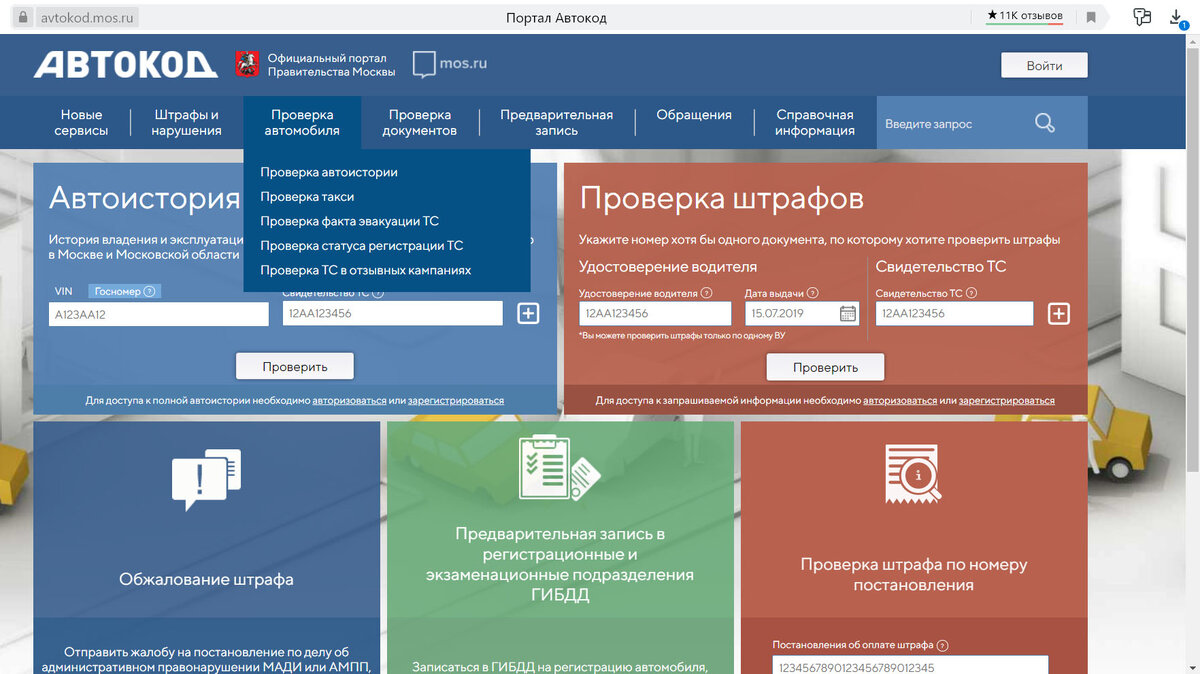The image size is (1200, 674).
Task: Click the Moscow coat of arms icon
Action: point(247,65)
